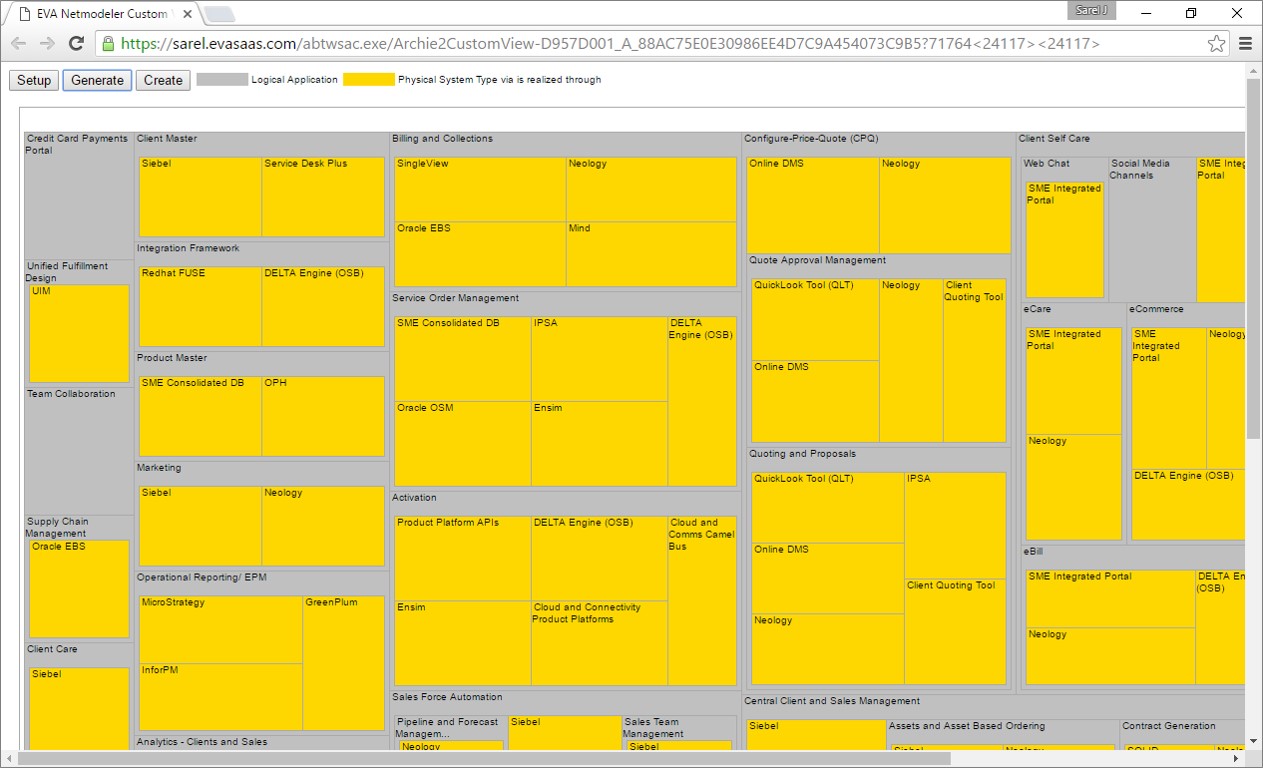Select the Mind box in Billing and Collections

(652, 254)
